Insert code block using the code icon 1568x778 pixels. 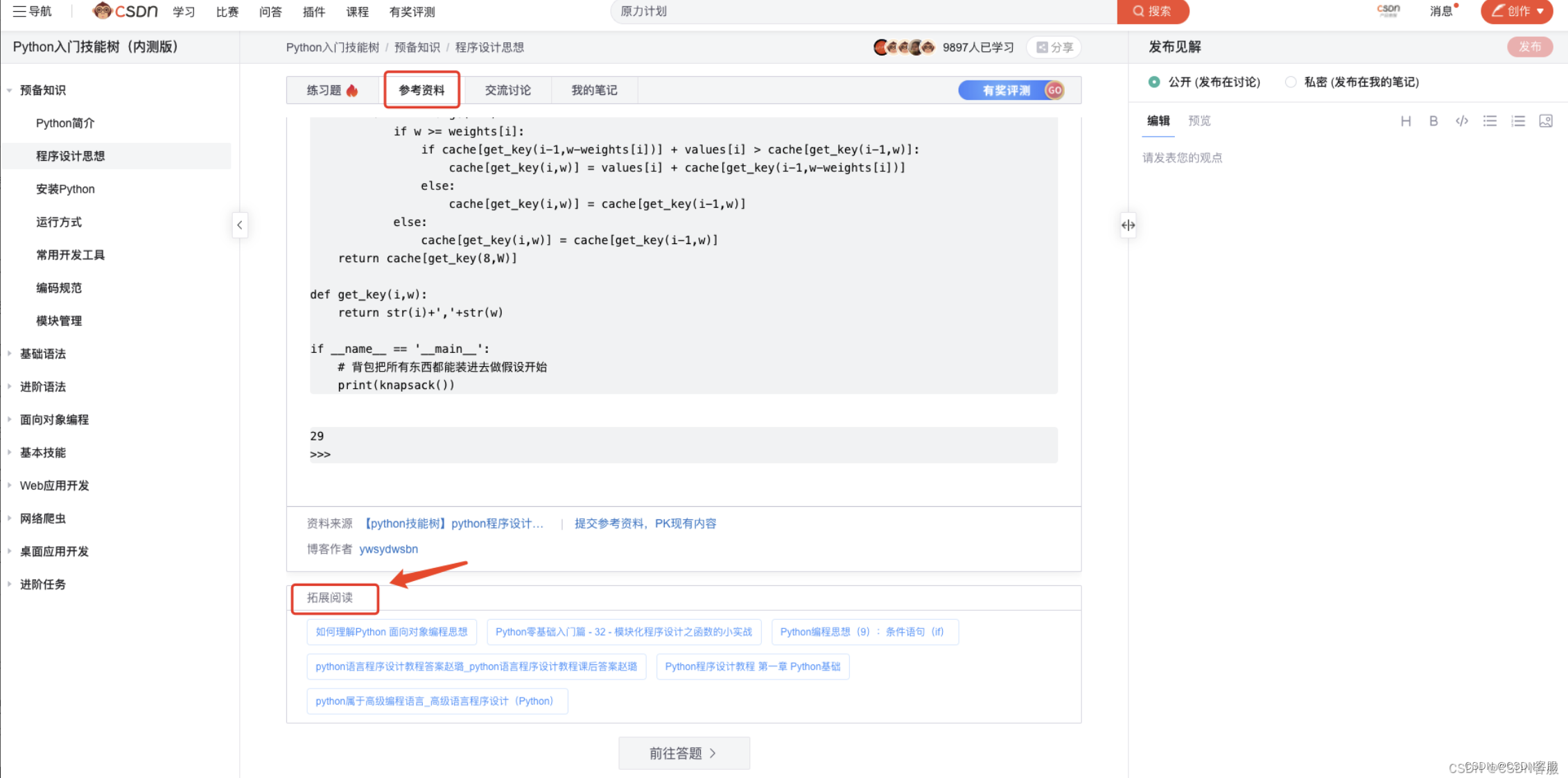pyautogui.click(x=1462, y=121)
